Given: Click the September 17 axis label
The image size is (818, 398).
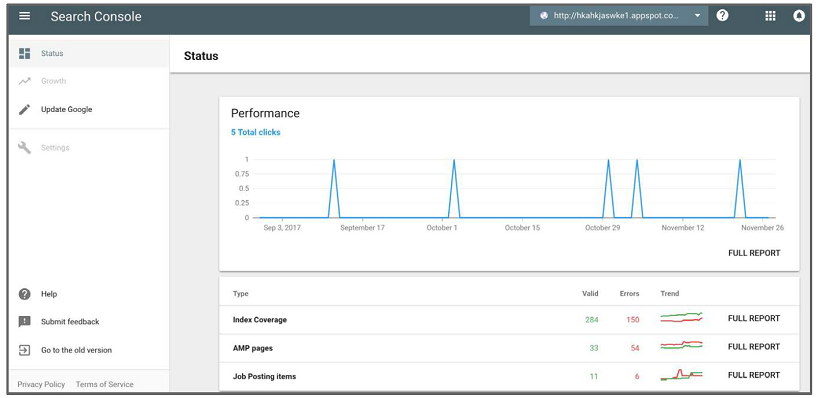Looking at the screenshot, I should pyautogui.click(x=362, y=228).
